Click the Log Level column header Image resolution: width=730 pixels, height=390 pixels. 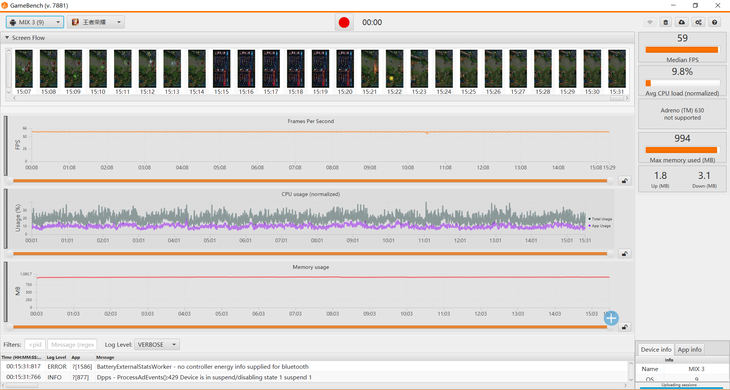click(x=57, y=357)
